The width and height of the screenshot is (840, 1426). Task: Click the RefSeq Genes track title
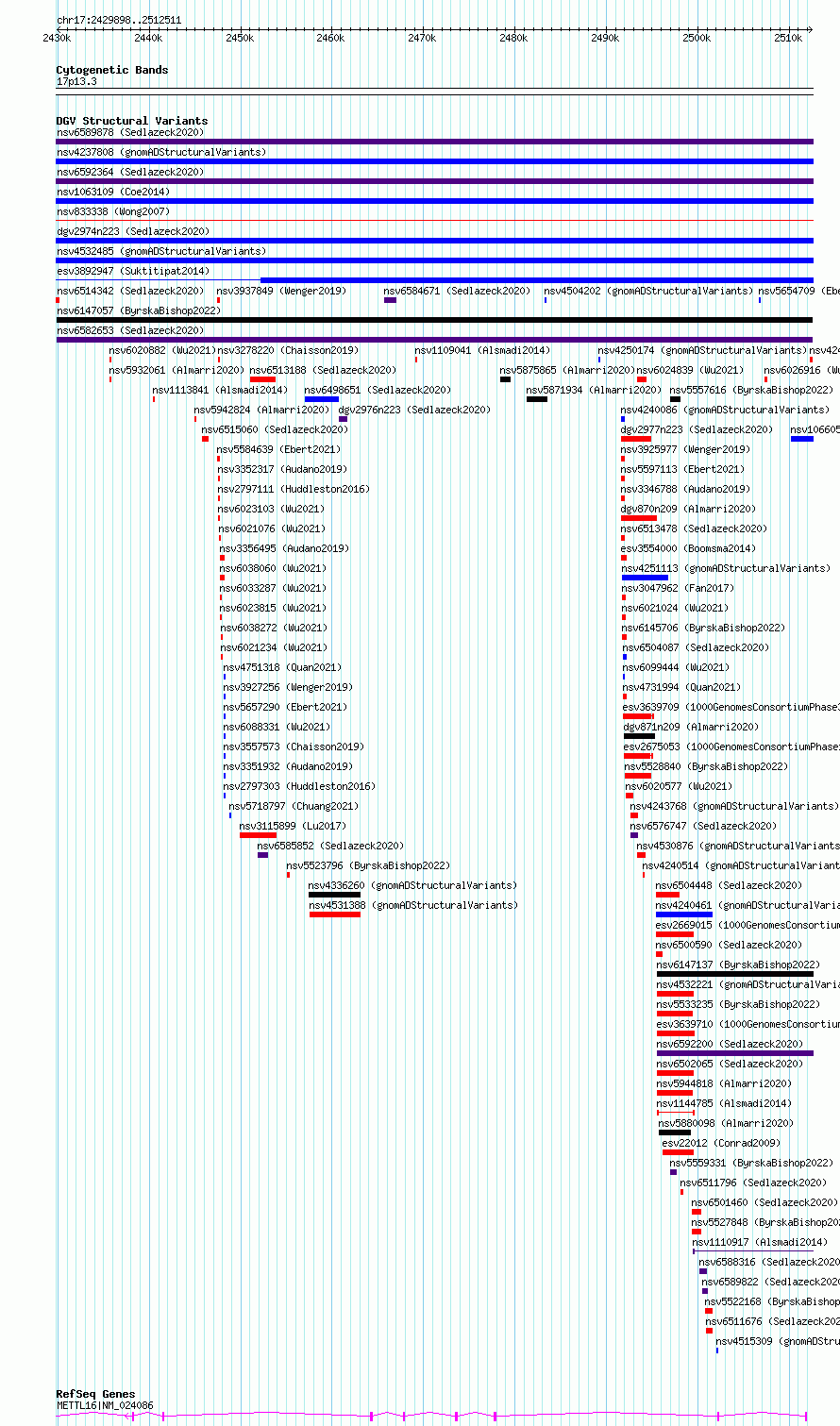point(96,1394)
